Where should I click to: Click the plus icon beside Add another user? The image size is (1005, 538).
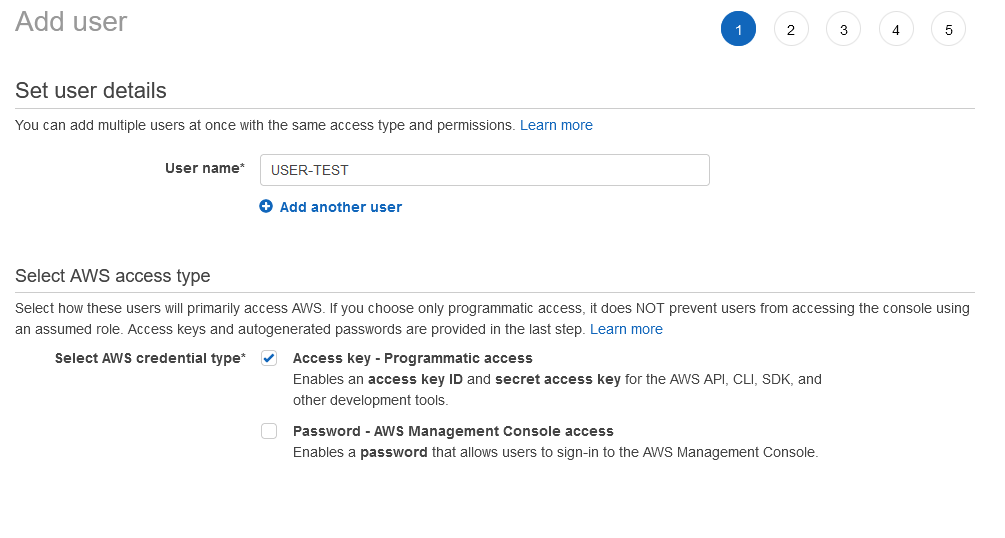coord(265,206)
